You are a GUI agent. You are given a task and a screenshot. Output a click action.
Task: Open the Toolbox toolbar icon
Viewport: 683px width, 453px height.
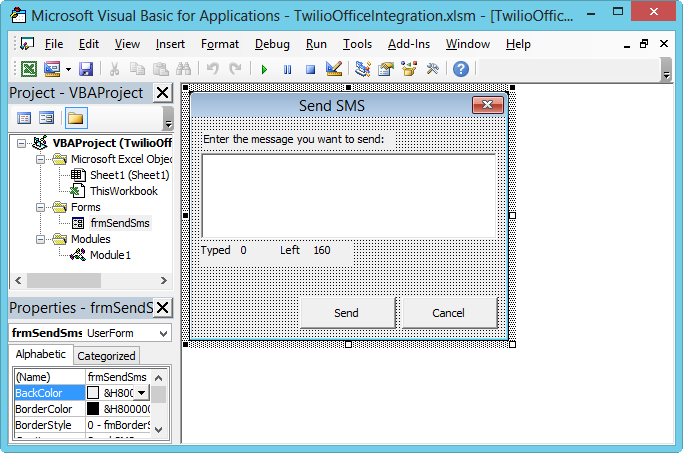pos(433,69)
